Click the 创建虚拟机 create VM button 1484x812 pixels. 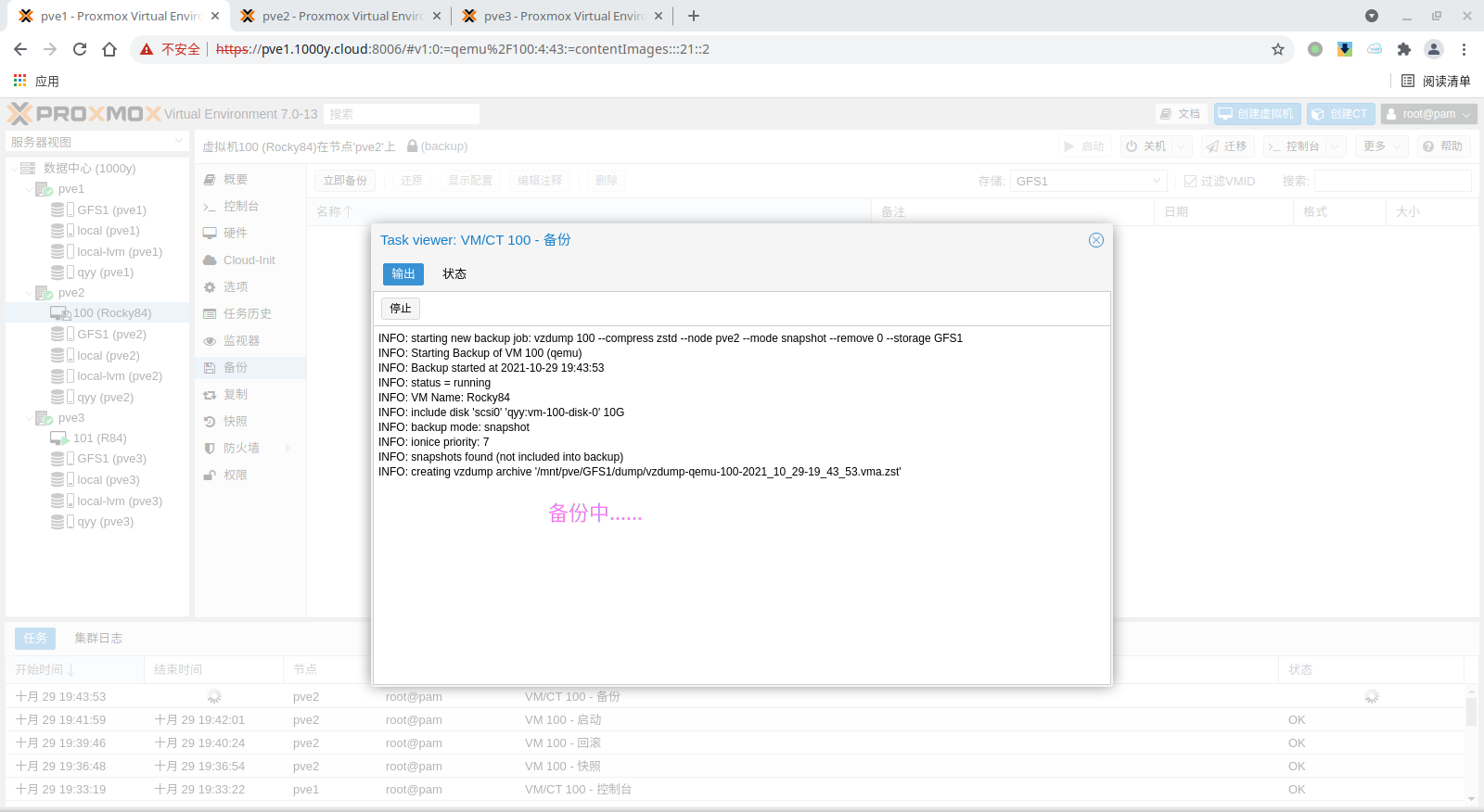[x=1257, y=114]
